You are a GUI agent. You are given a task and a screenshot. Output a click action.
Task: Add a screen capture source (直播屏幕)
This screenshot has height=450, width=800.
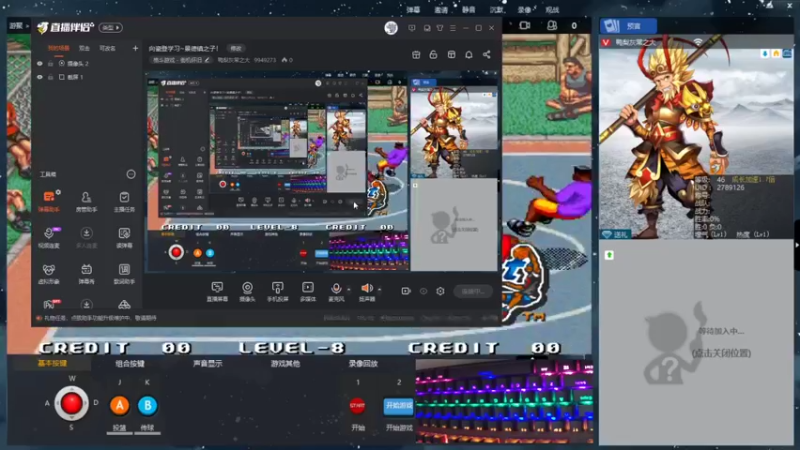217,291
